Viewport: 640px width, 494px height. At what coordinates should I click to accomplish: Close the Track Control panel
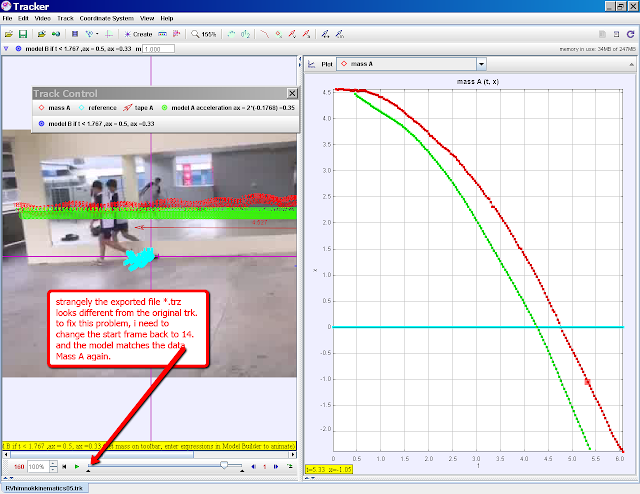click(x=292, y=93)
